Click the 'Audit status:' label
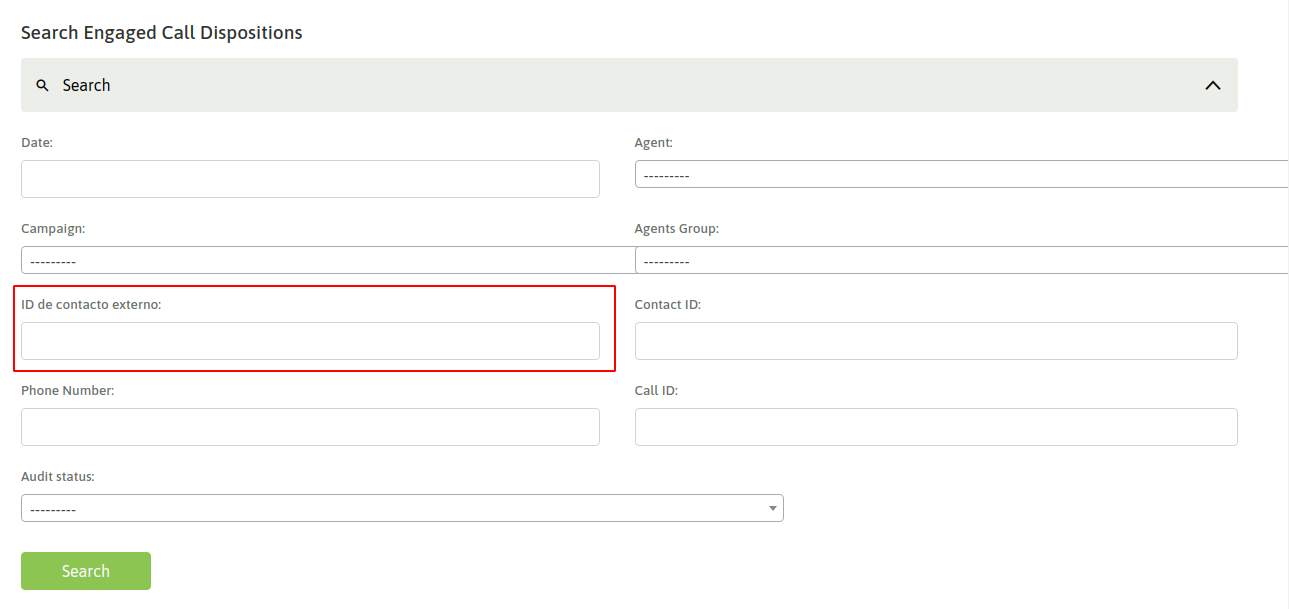This screenshot has width=1289, height=609. pyautogui.click(x=58, y=477)
